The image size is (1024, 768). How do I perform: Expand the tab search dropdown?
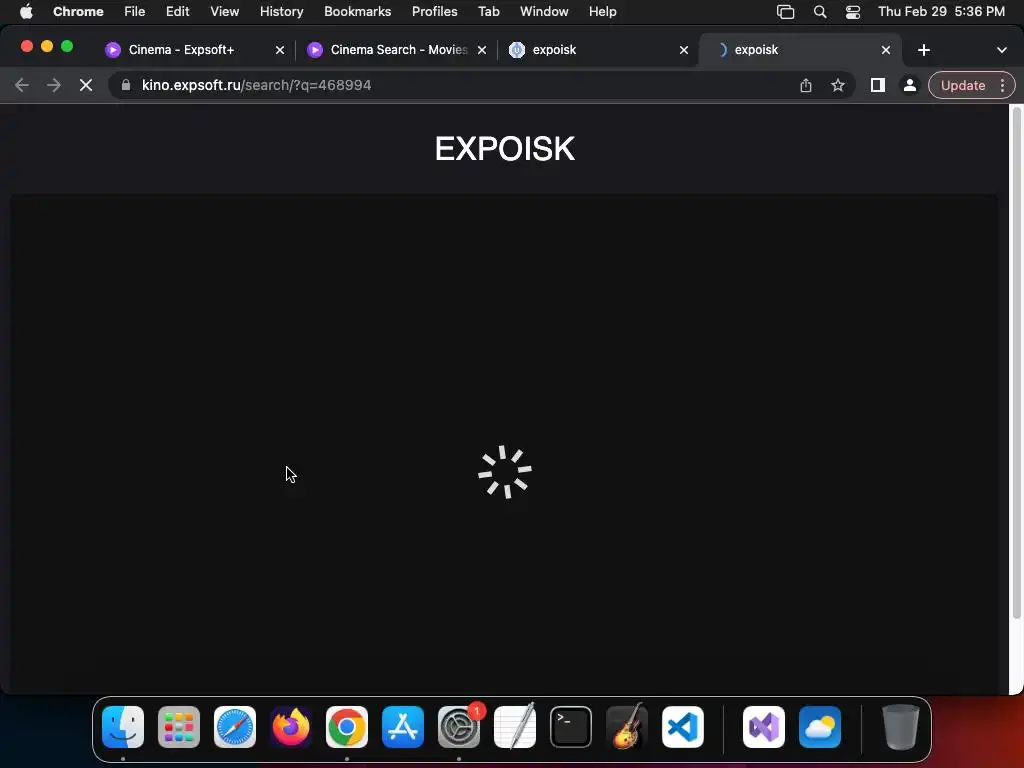coord(1001,50)
